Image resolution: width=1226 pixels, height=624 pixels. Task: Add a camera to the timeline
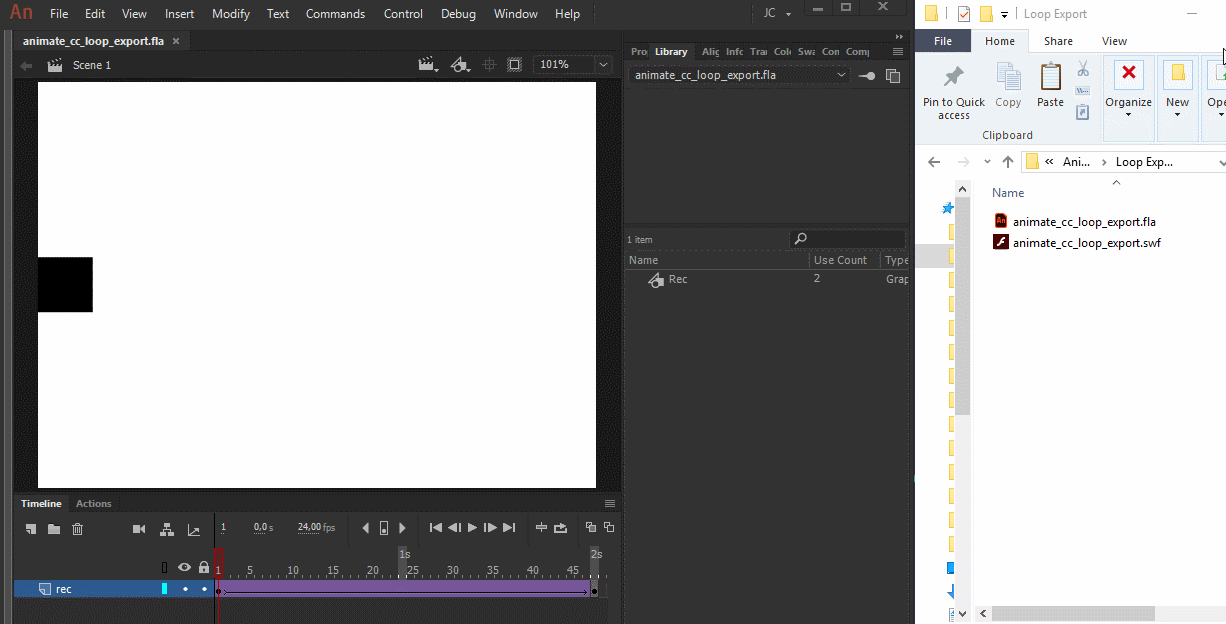tap(139, 528)
